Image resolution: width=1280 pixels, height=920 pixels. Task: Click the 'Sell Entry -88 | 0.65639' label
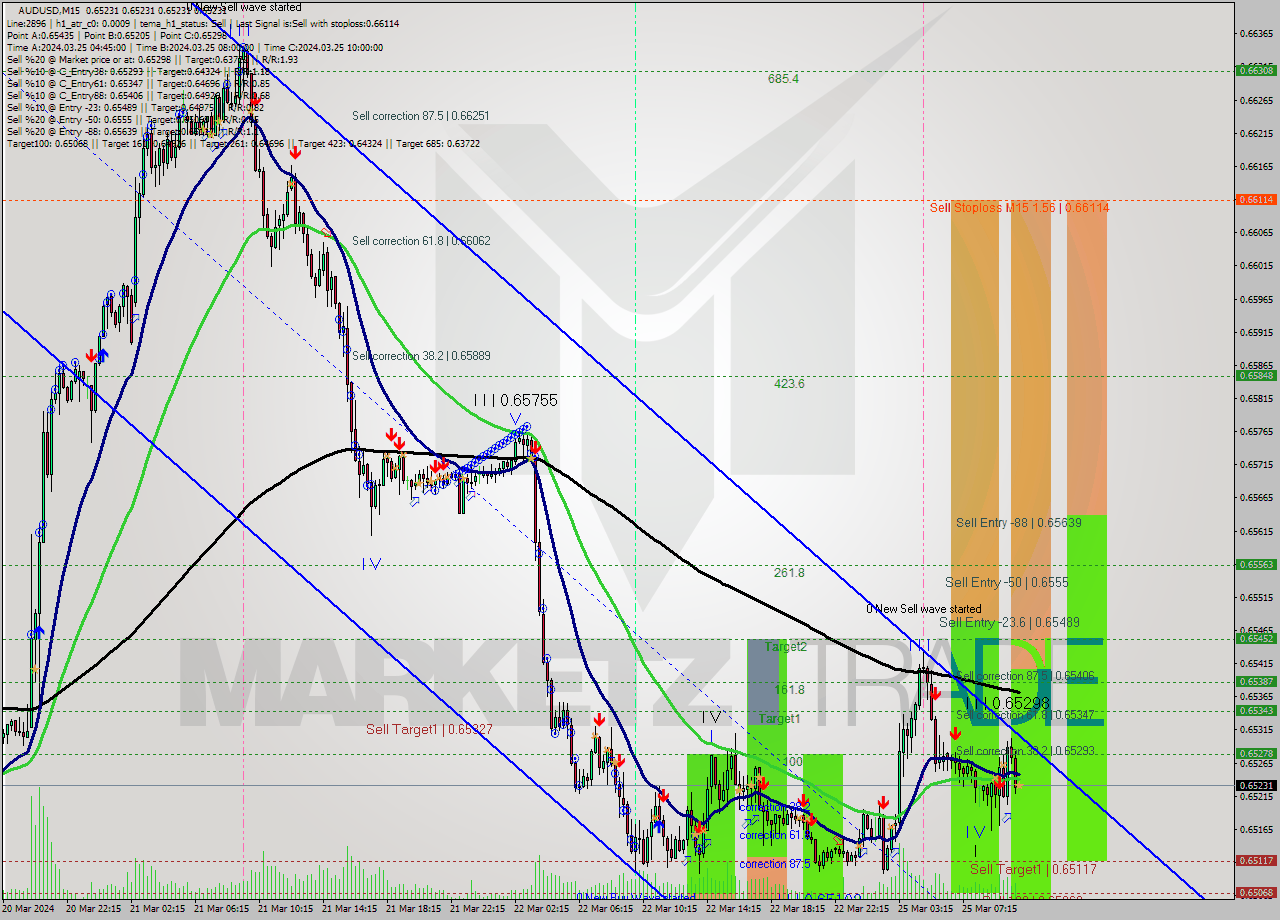click(1018, 522)
